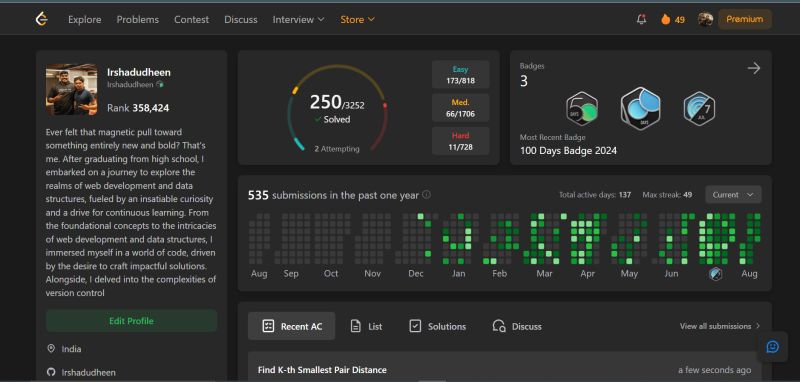
Task: Click the 'a few seconds ago' timestamp
Action: [x=714, y=370]
